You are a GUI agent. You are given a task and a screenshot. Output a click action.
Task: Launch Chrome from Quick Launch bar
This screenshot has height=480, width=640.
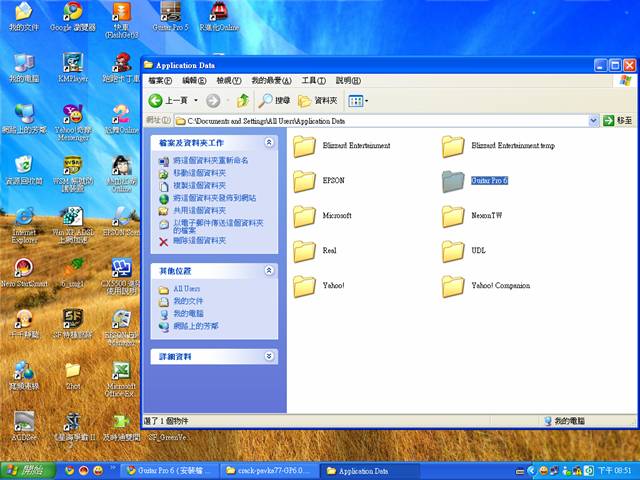(70, 471)
